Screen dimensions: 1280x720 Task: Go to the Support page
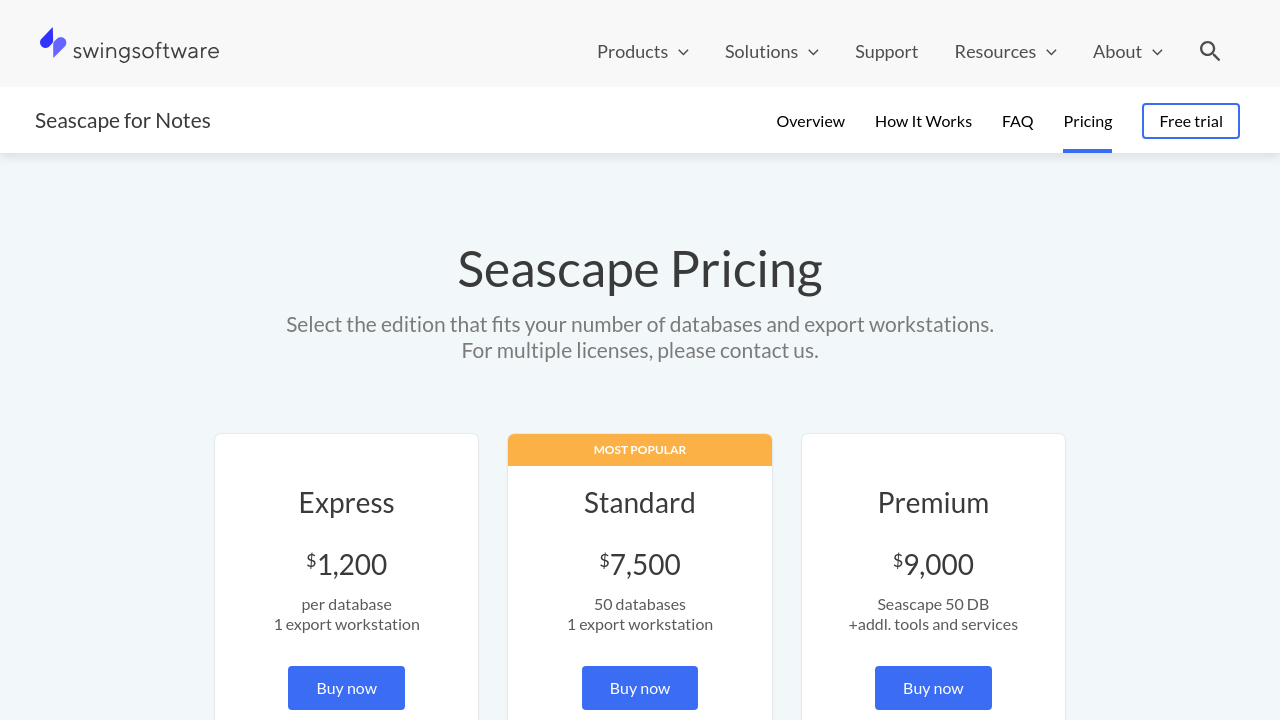tap(886, 51)
